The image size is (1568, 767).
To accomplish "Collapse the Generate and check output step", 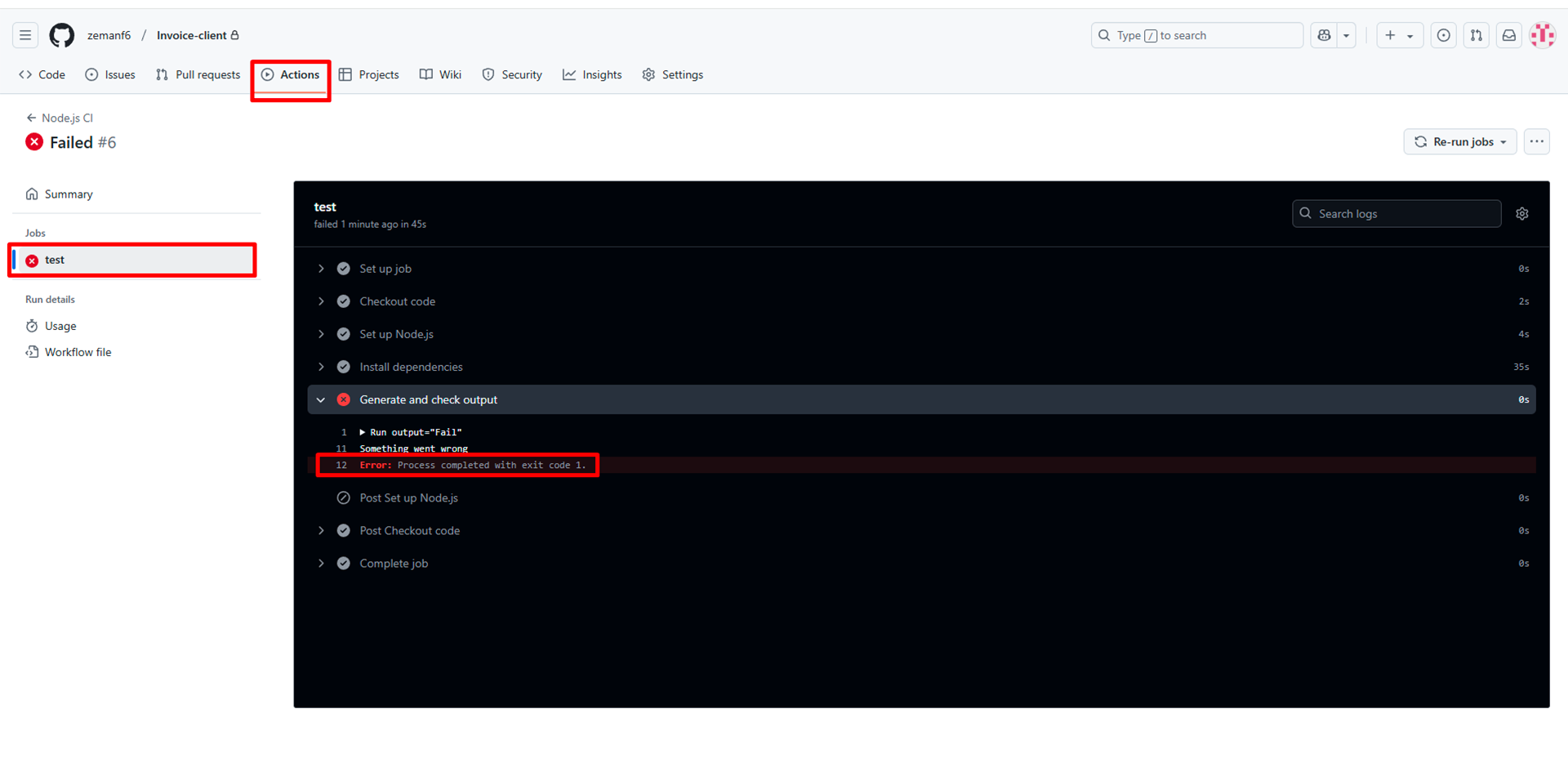I will (x=320, y=399).
